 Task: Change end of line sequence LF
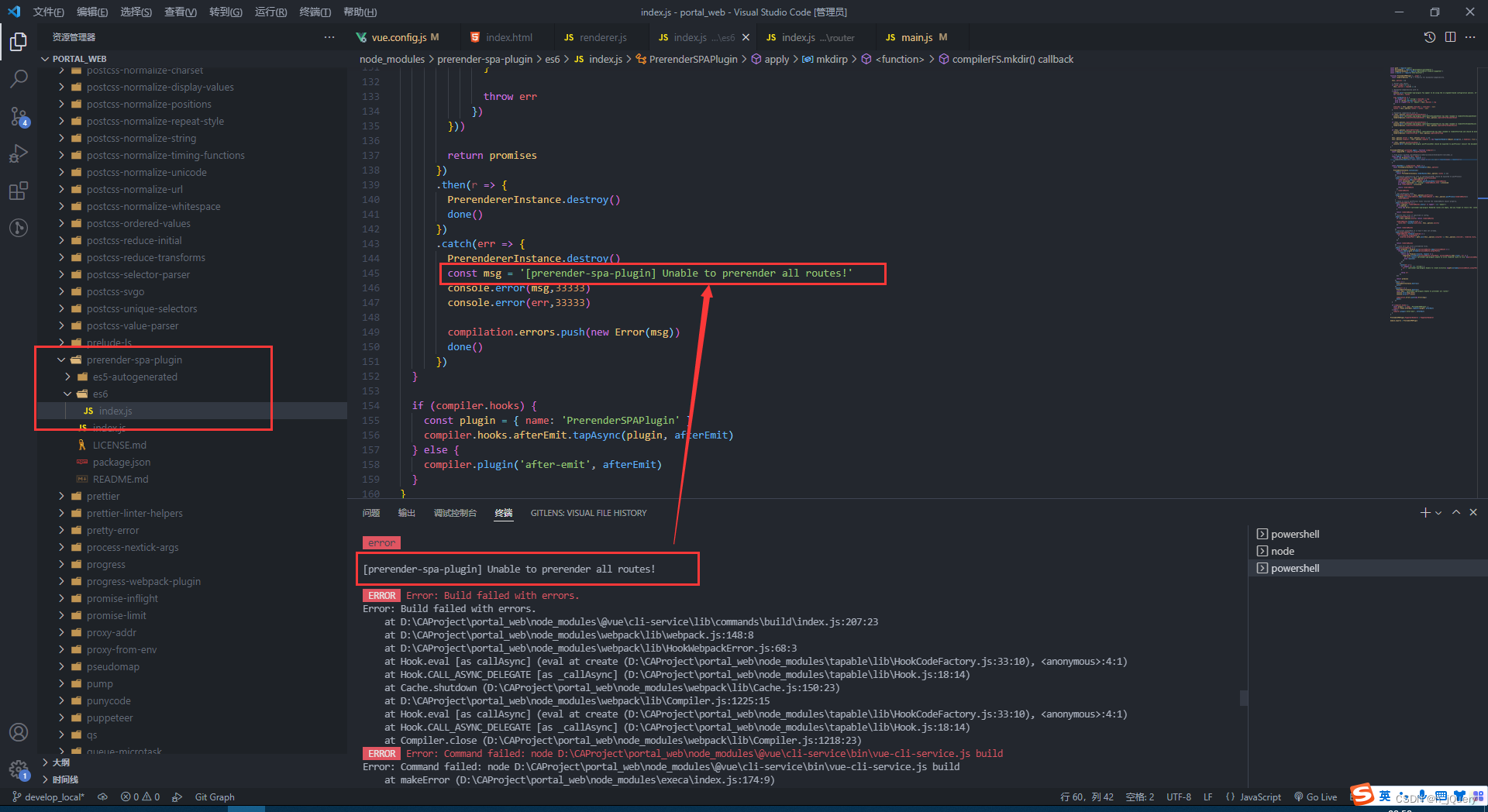[1208, 797]
